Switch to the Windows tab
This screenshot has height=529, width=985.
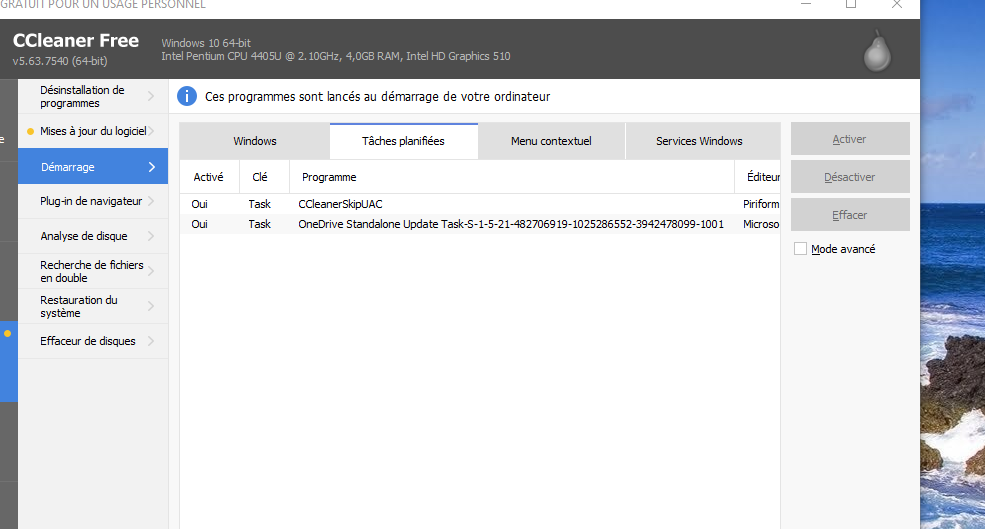click(254, 141)
